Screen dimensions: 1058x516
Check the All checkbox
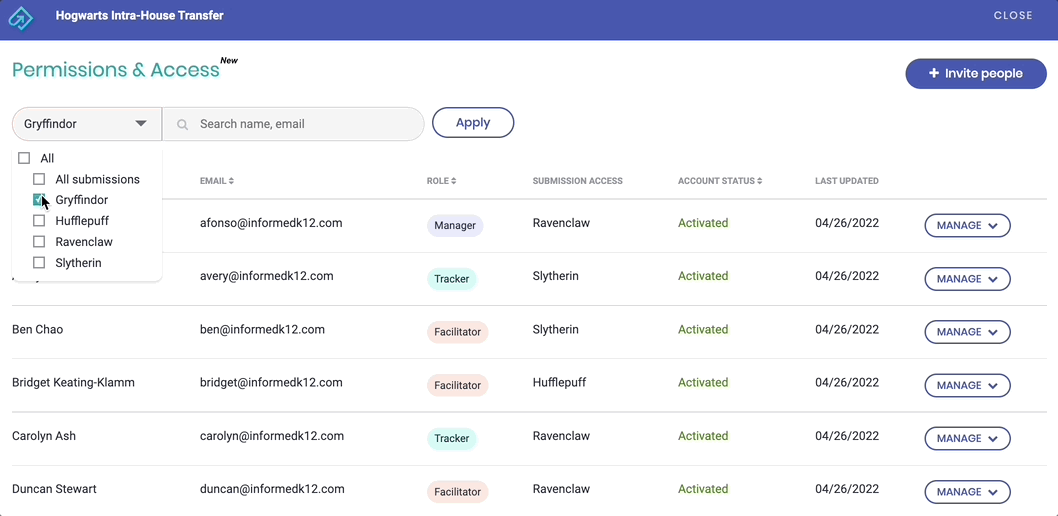(24, 159)
